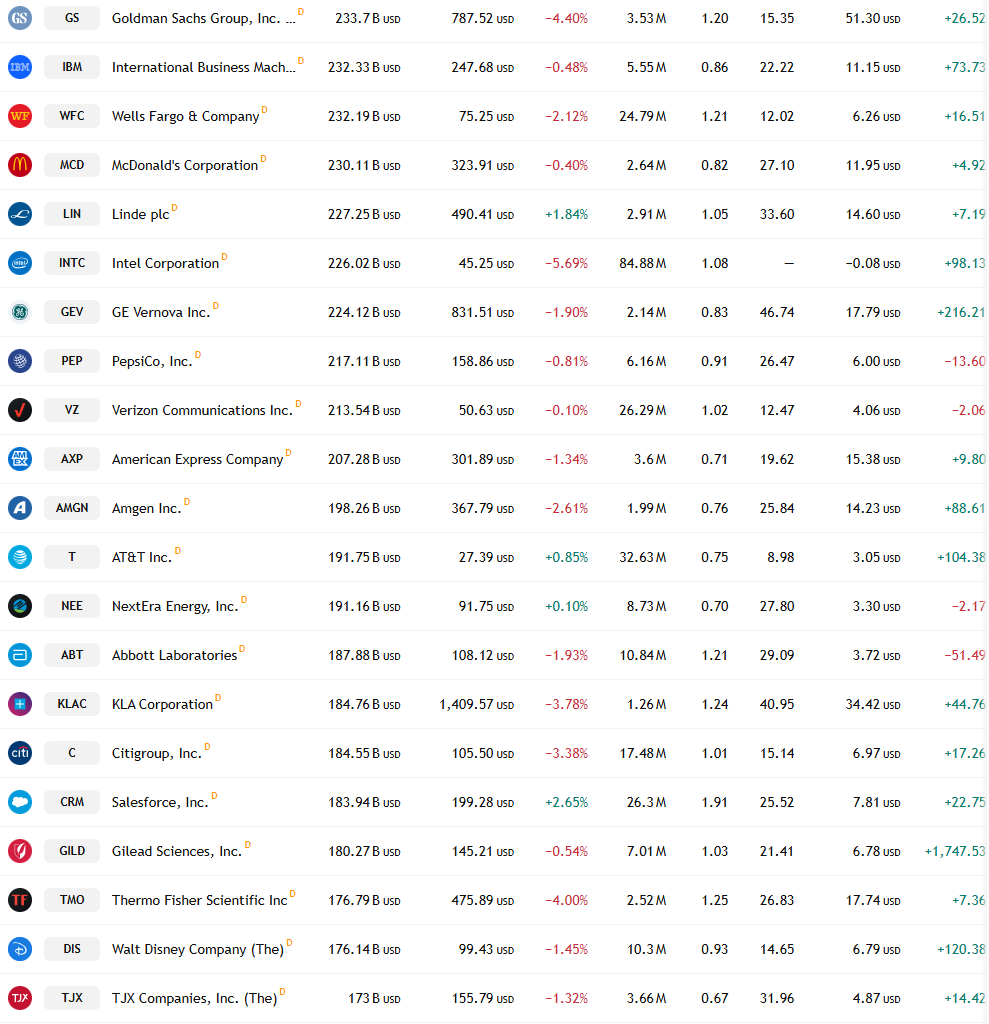Click Salesforce's +2.65% change value
Viewport: 989px width, 1024px height.
coord(566,802)
